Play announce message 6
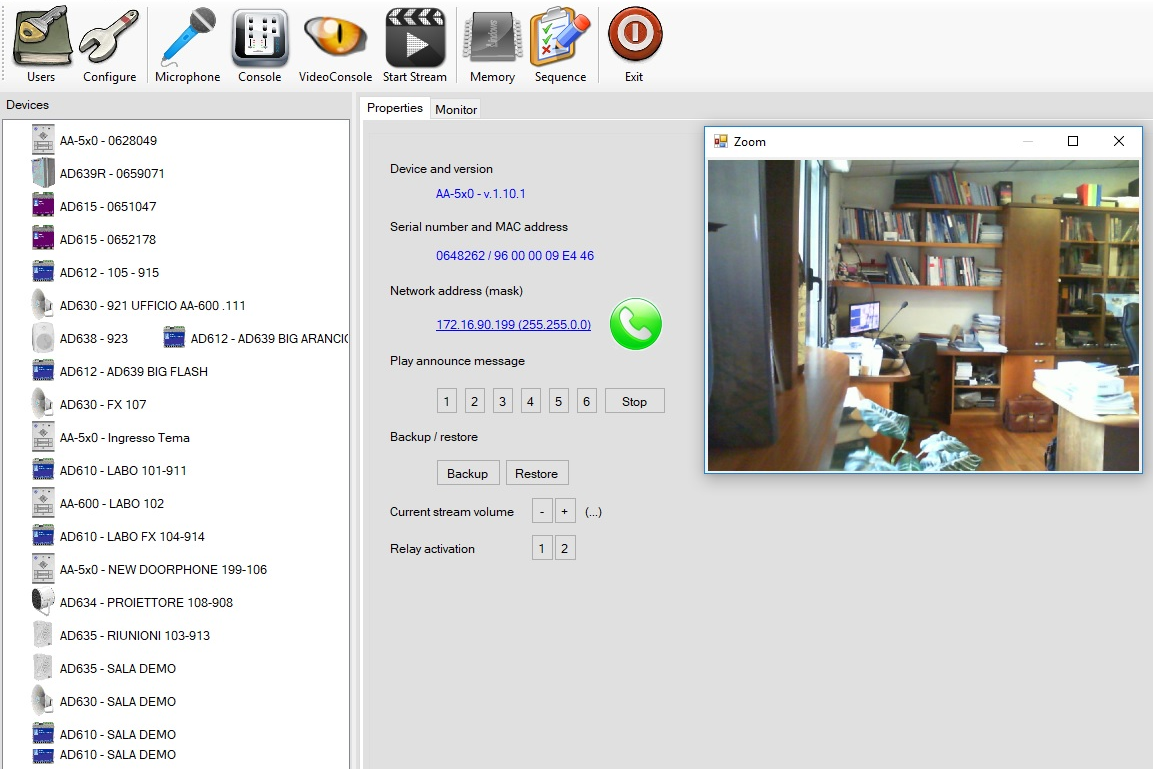 coord(587,401)
